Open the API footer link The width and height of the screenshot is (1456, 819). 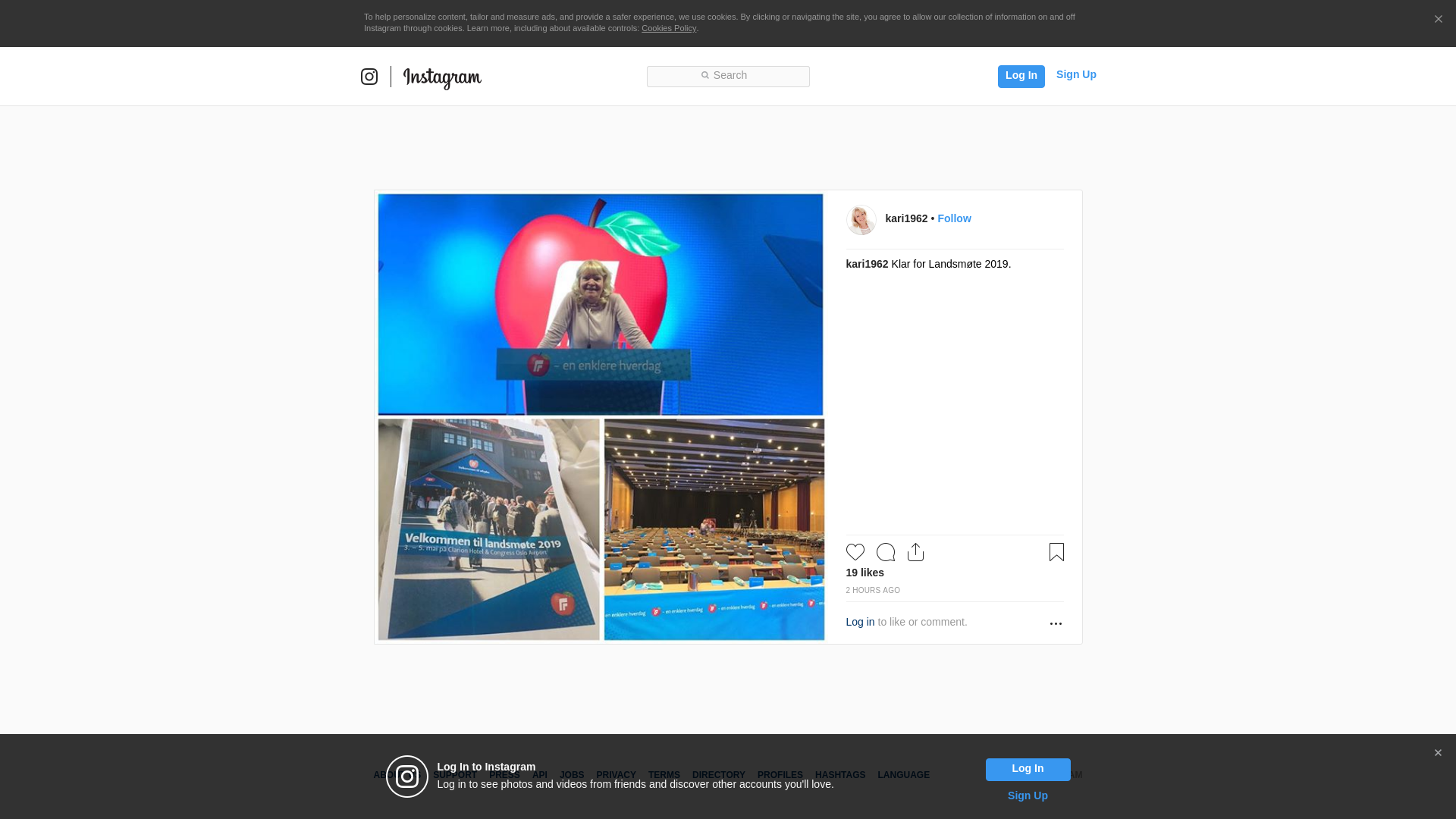tap(540, 775)
